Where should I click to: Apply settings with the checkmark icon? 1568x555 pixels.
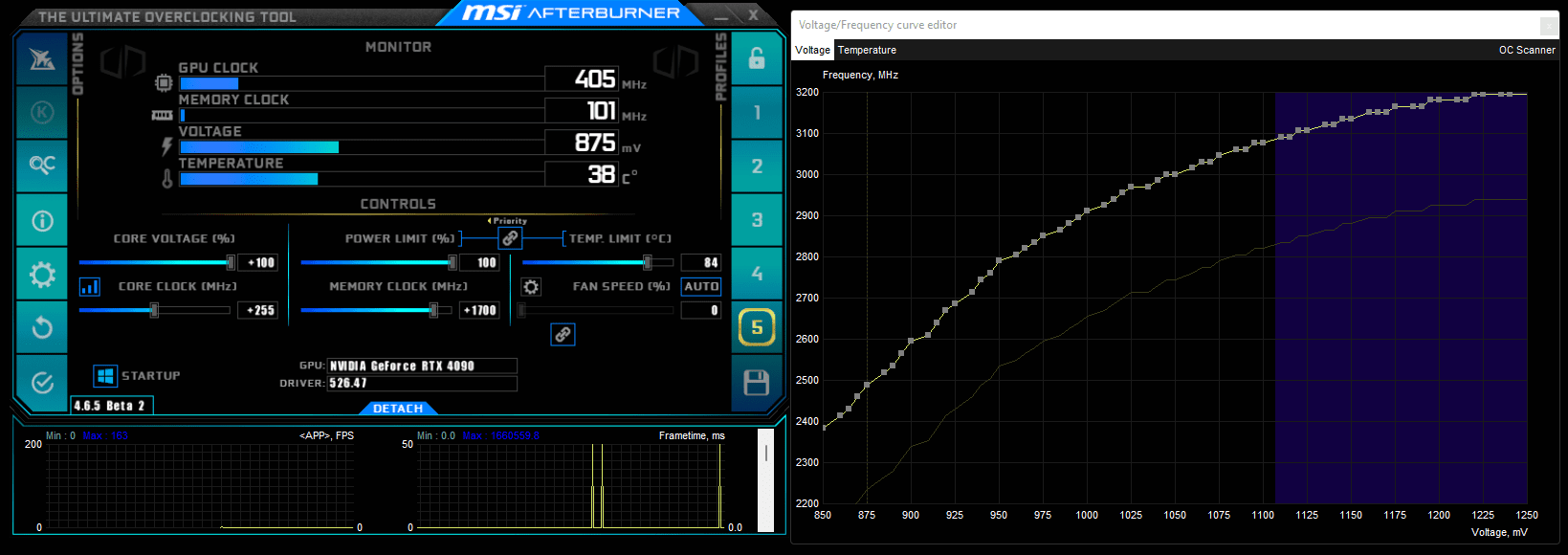tap(42, 383)
